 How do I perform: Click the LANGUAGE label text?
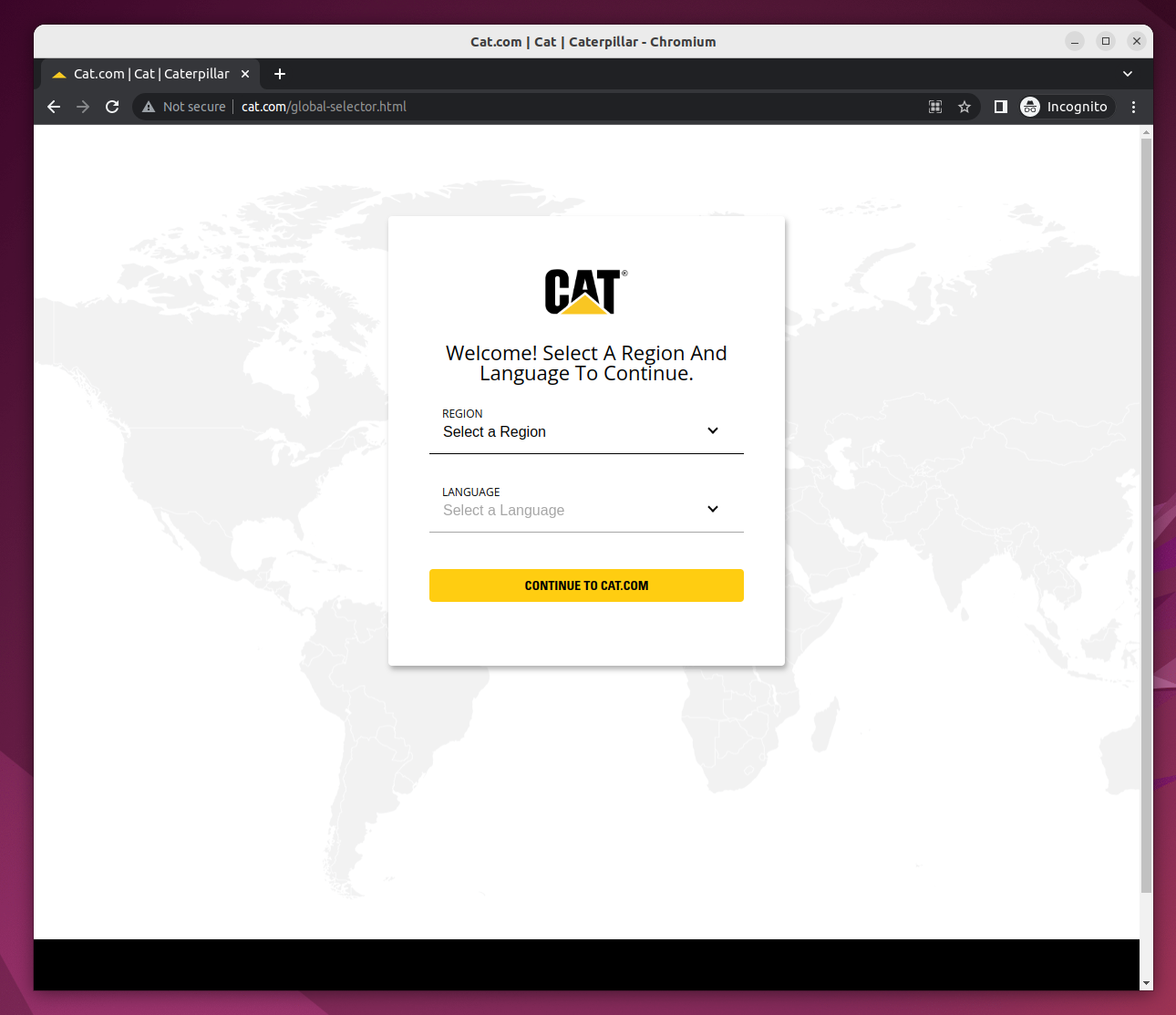click(471, 492)
